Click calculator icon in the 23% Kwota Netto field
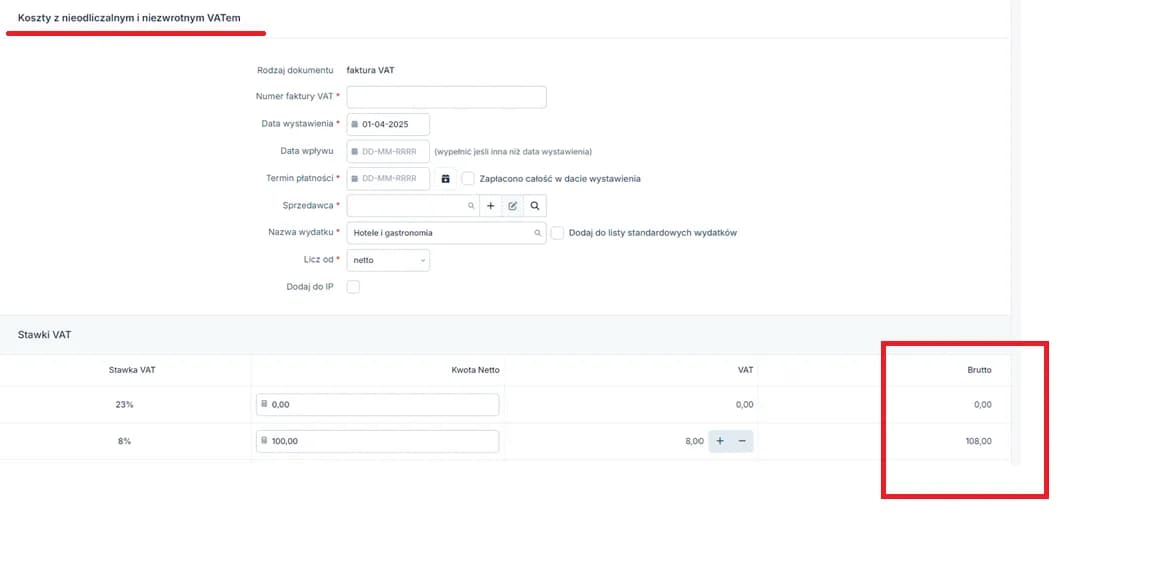The height and width of the screenshot is (576, 1150). coord(264,405)
